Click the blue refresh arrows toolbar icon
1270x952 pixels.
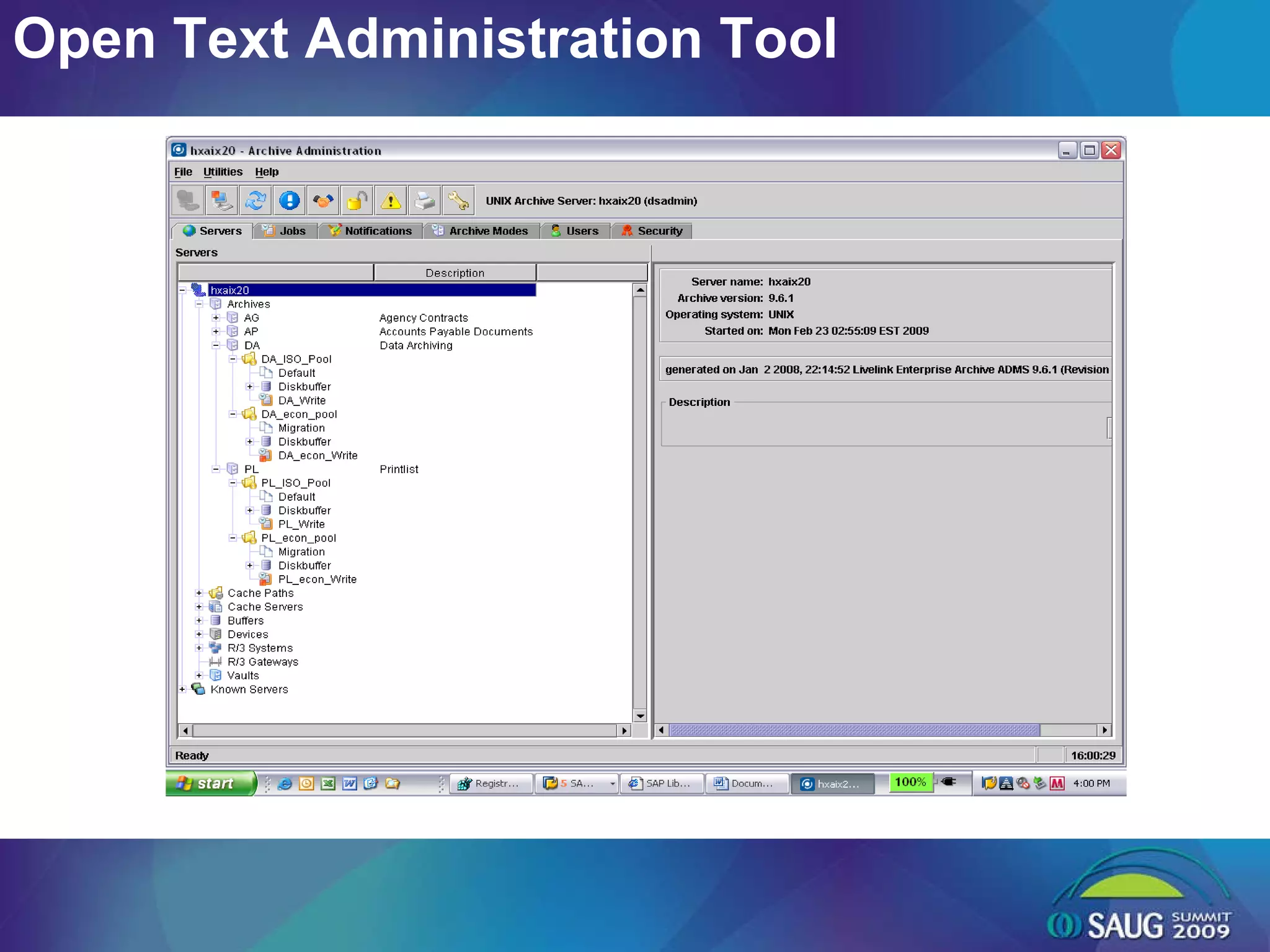(x=255, y=201)
